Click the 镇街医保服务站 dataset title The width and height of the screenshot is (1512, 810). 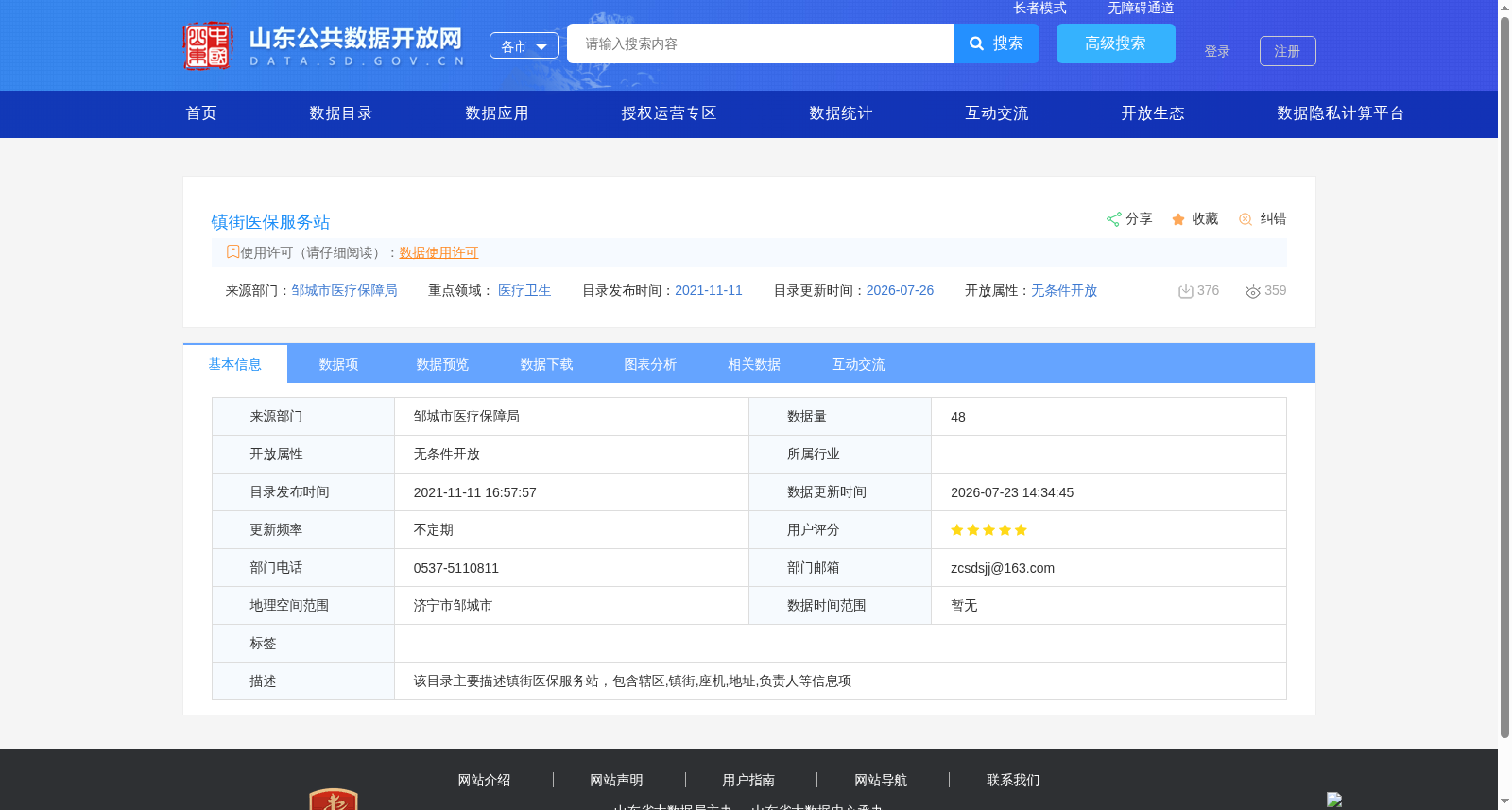270,222
